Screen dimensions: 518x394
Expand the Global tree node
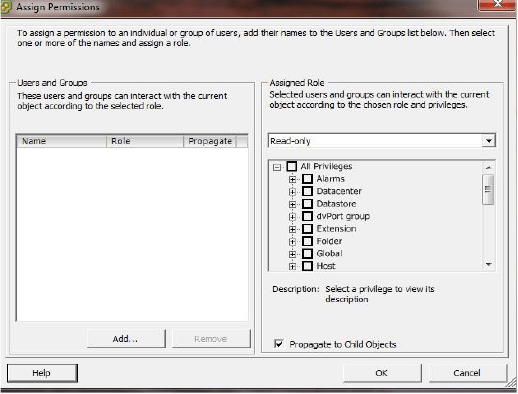coord(292,254)
